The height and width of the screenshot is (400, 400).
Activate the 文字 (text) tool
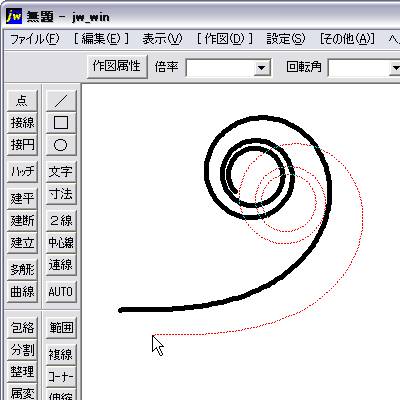(x=61, y=171)
